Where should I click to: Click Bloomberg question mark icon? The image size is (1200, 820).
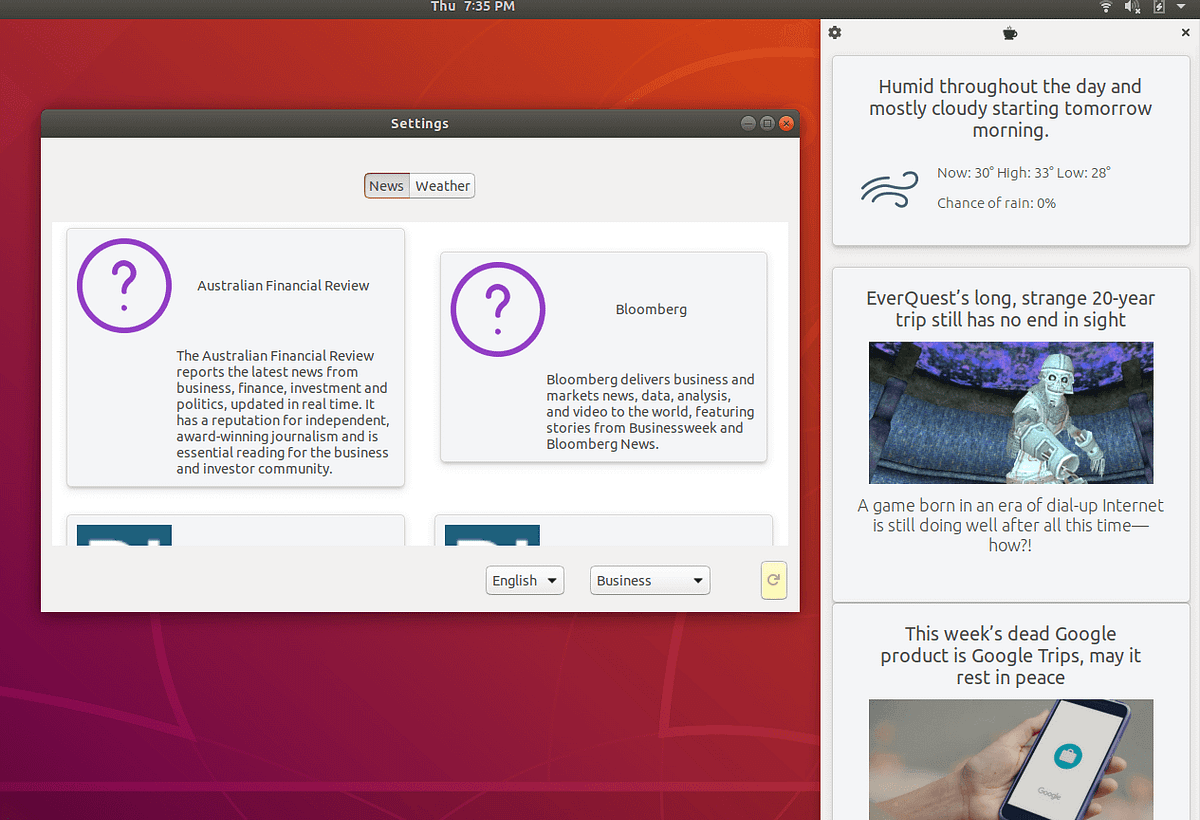[498, 309]
